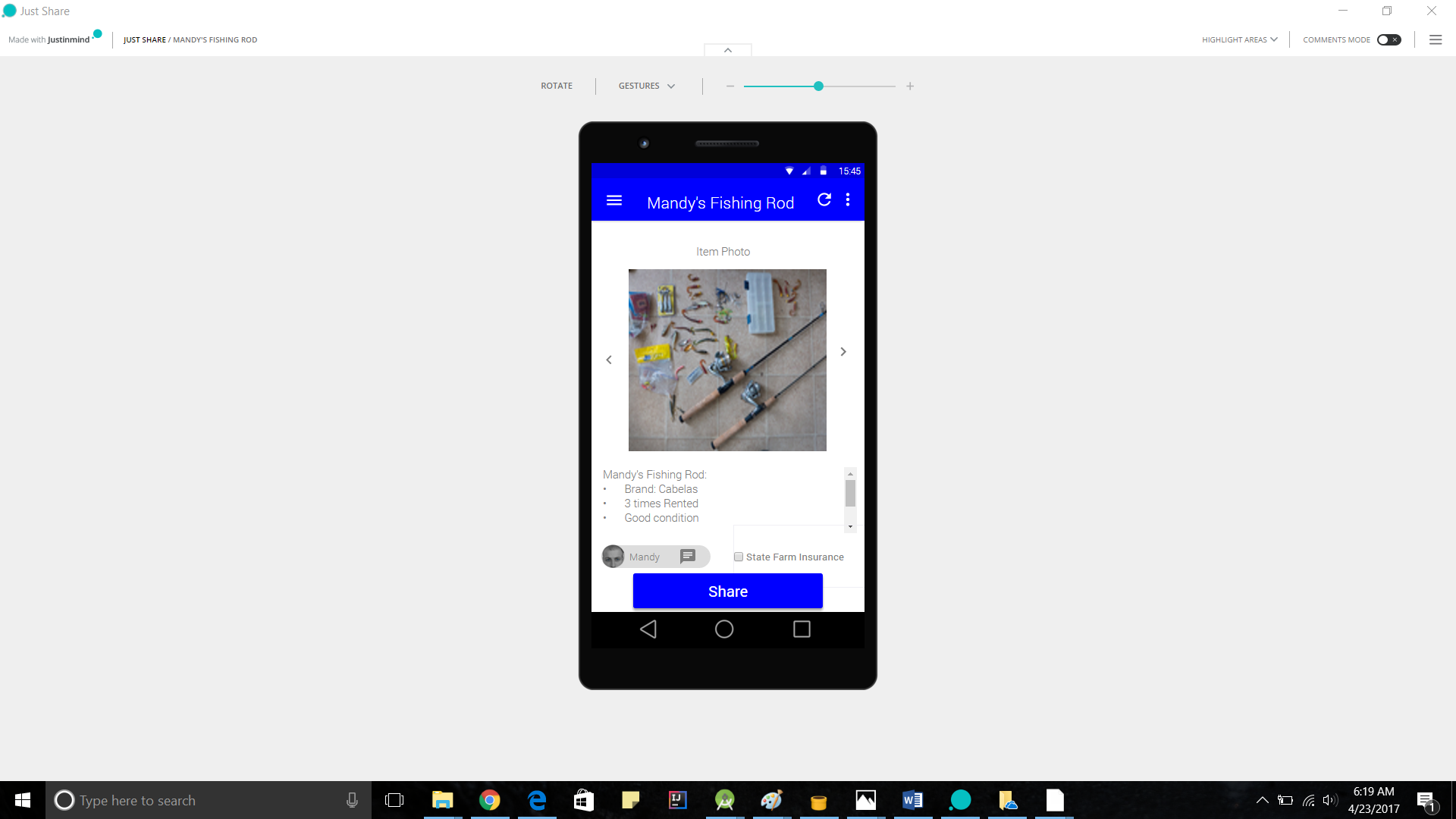Click the zoom slider handle
Image resolution: width=1456 pixels, height=819 pixels.
click(818, 86)
